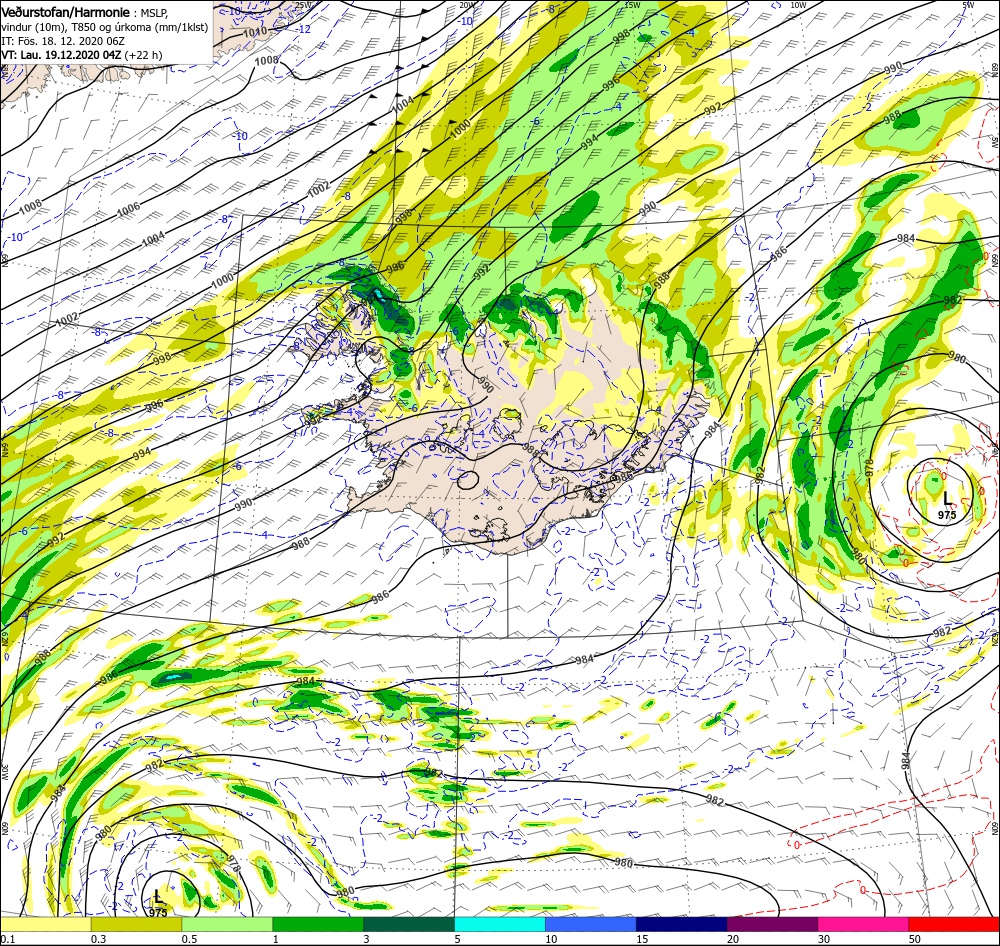Viewport: 1000px width, 946px height.
Task: Click the '25W' longitude label at top
Action: coord(305,5)
